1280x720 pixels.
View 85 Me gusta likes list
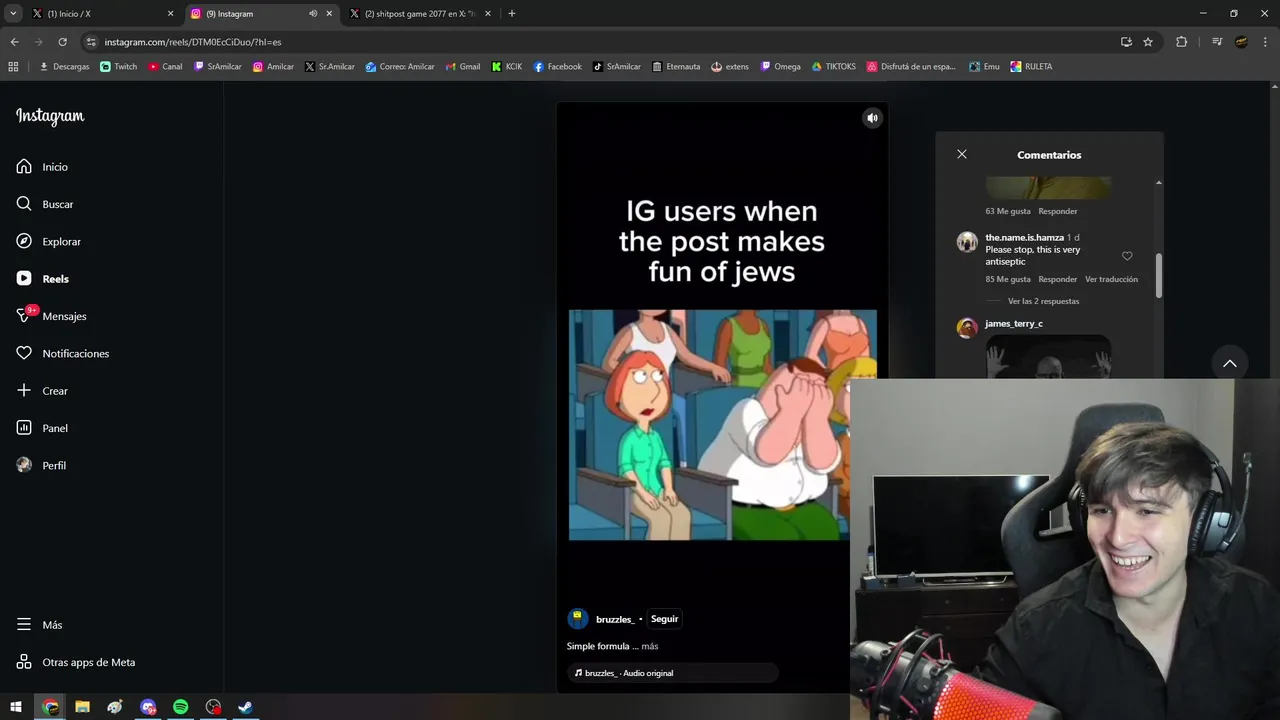click(x=1008, y=279)
